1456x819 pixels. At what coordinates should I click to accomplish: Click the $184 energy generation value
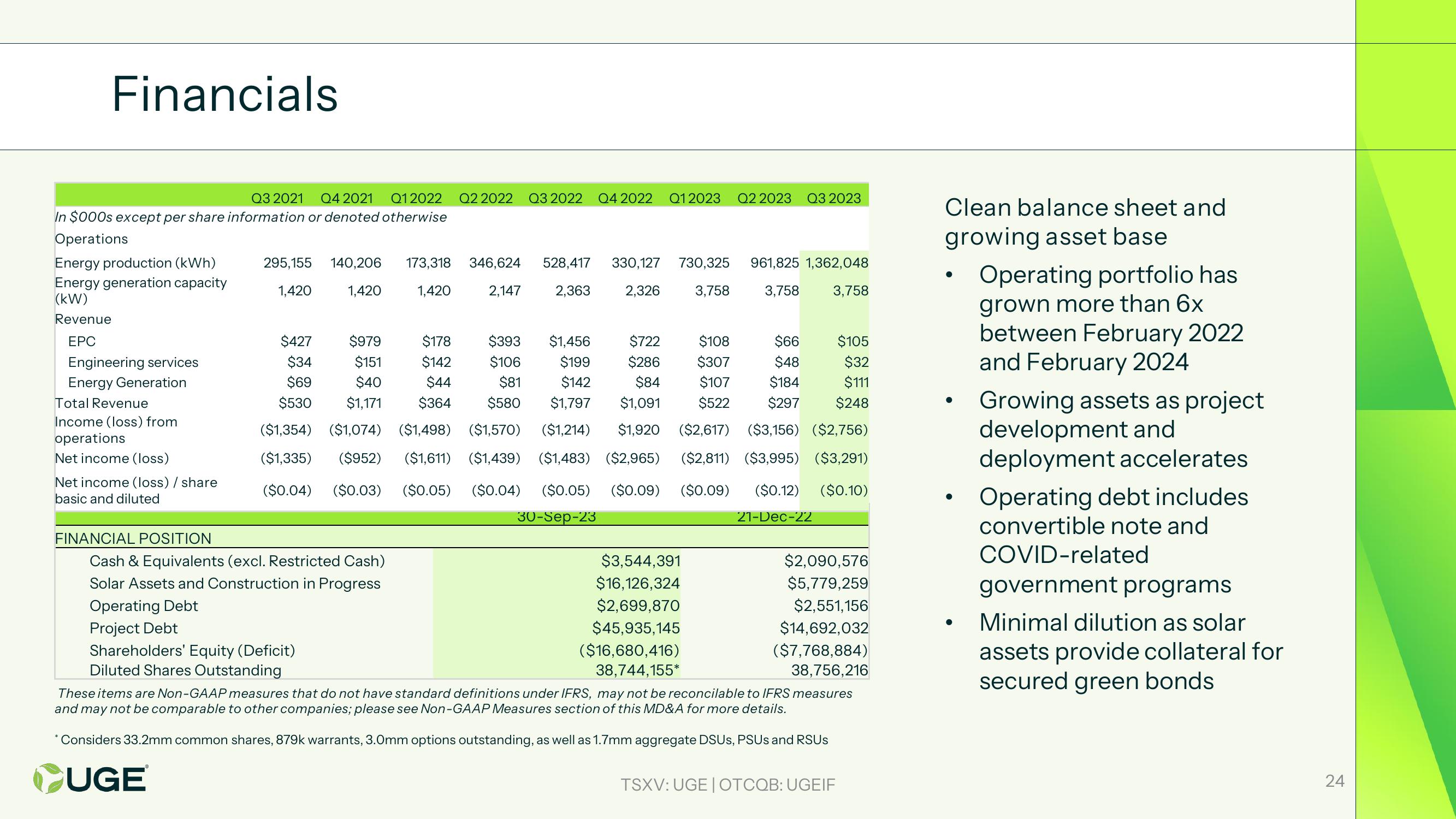tap(784, 383)
